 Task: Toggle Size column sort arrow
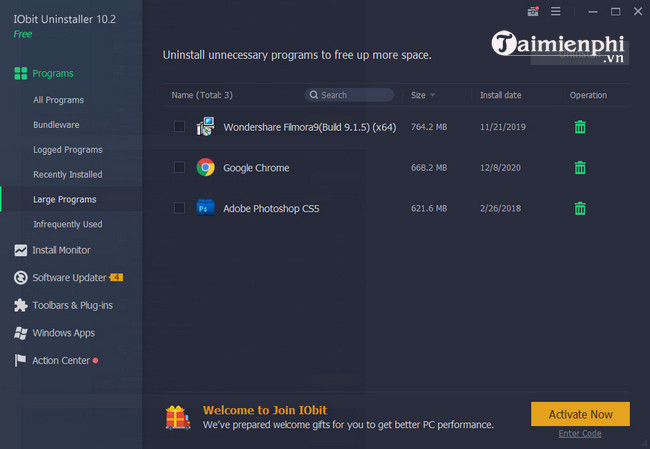coord(432,95)
